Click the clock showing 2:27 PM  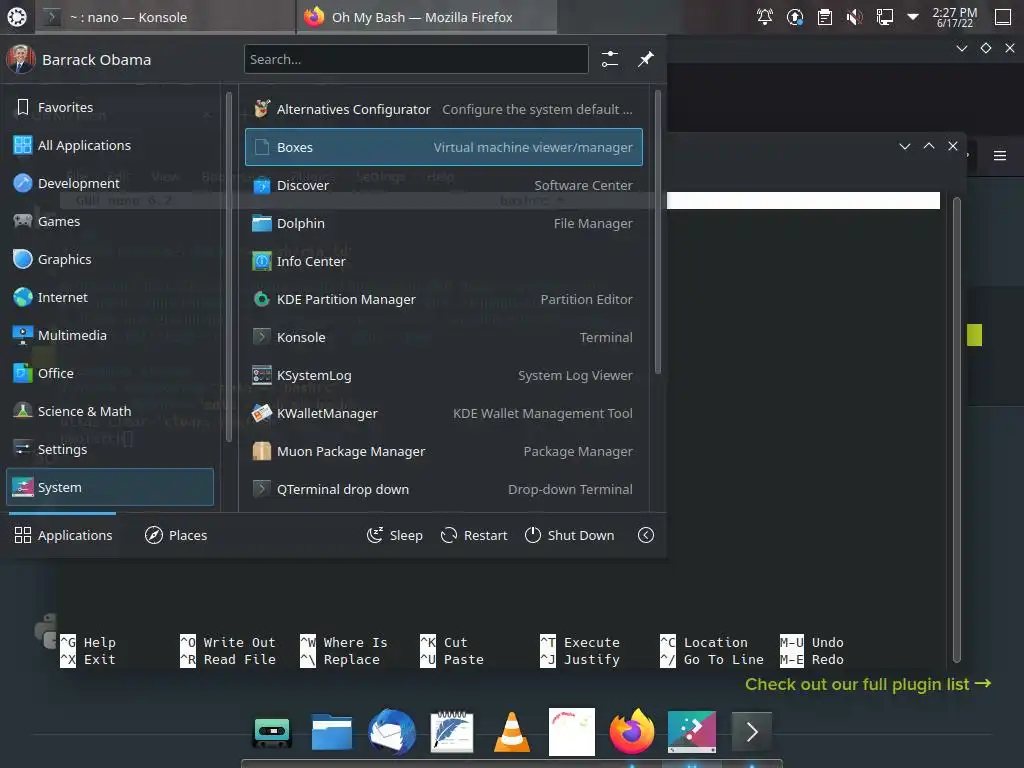pos(954,17)
